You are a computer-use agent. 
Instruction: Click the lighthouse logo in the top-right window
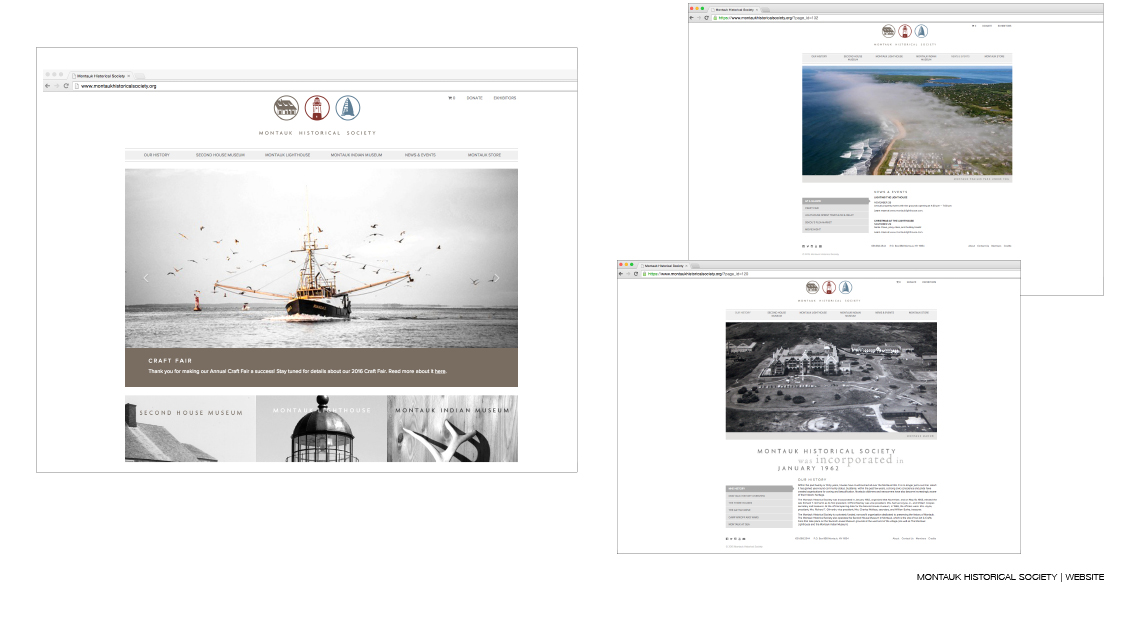click(x=904, y=31)
